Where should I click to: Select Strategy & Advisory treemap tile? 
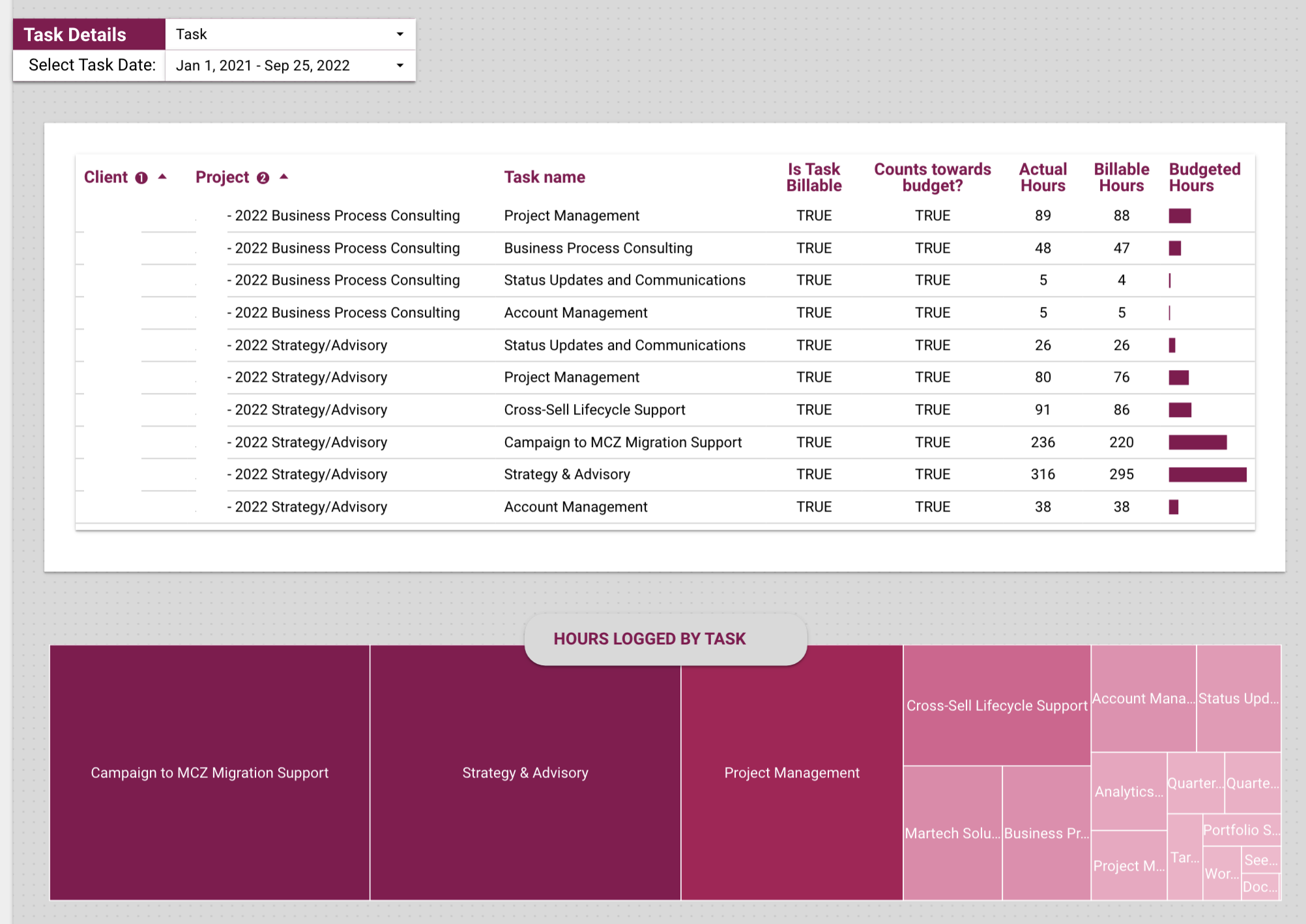point(525,773)
